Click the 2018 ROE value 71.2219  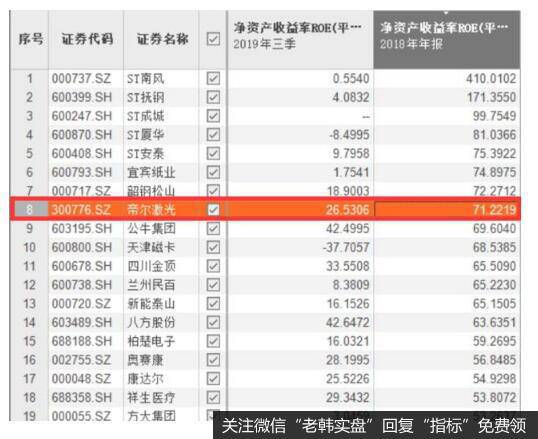(x=494, y=210)
